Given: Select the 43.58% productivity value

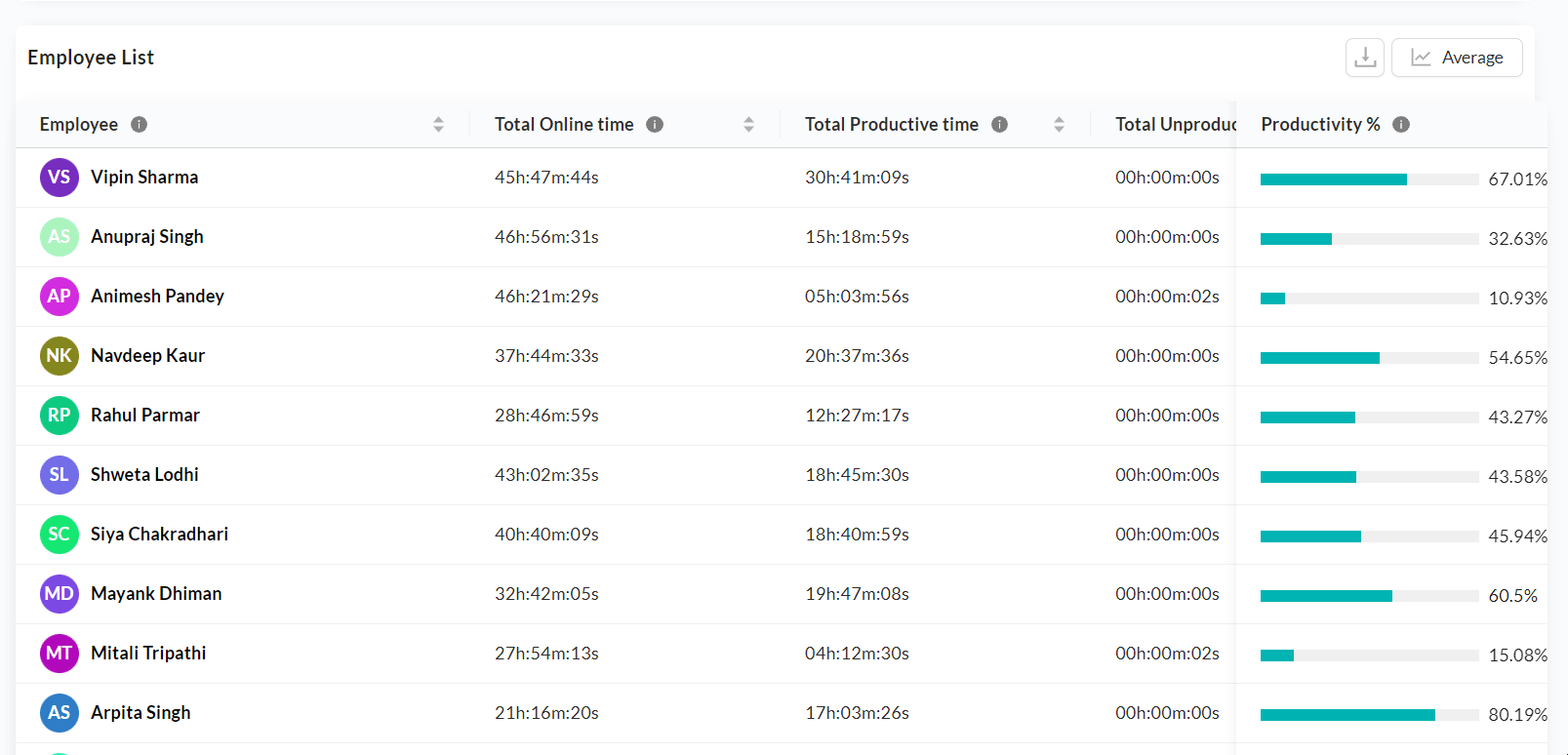Looking at the screenshot, I should pyautogui.click(x=1518, y=477).
